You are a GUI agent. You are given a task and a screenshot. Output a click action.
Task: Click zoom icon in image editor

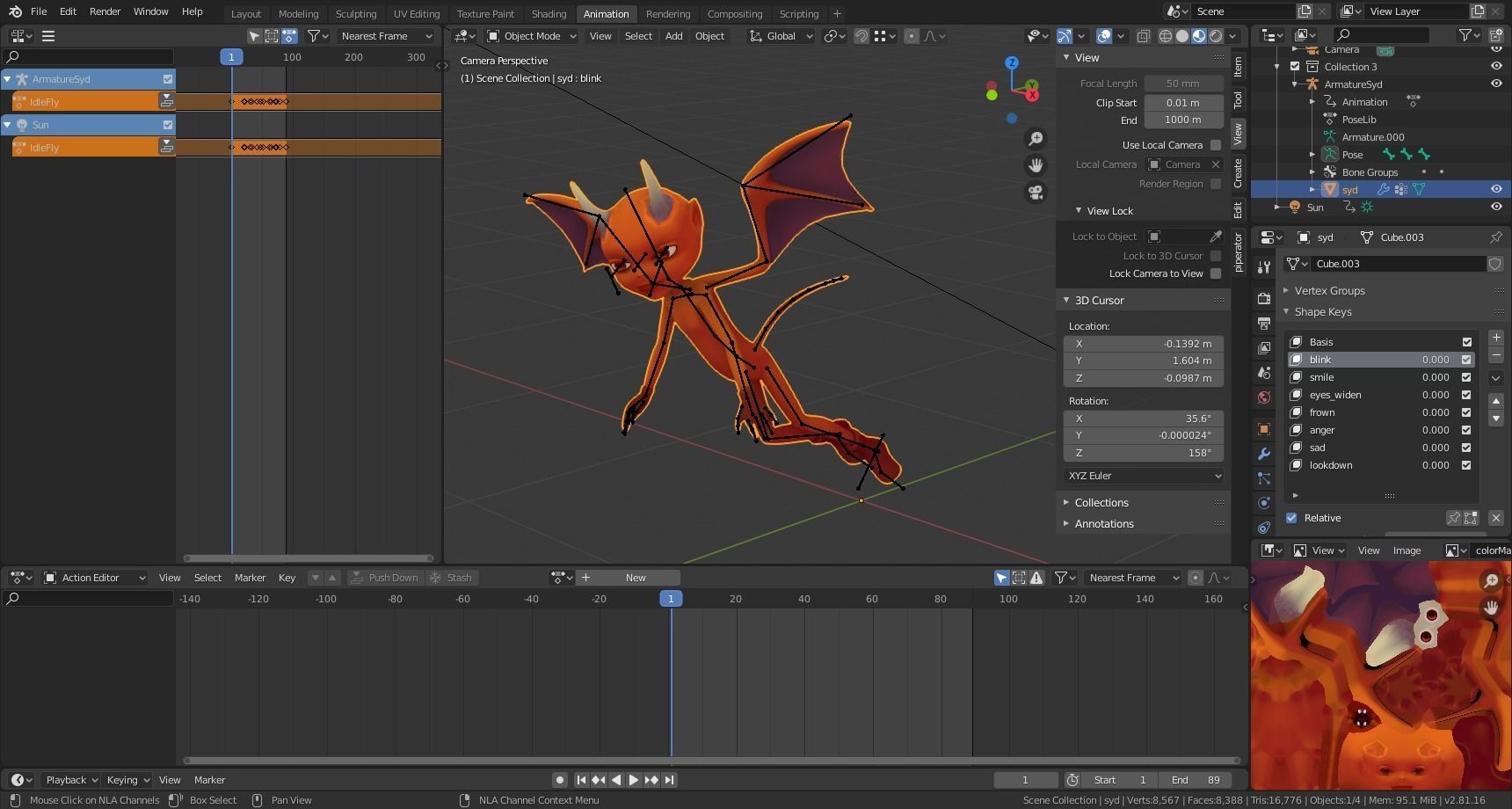[1491, 580]
